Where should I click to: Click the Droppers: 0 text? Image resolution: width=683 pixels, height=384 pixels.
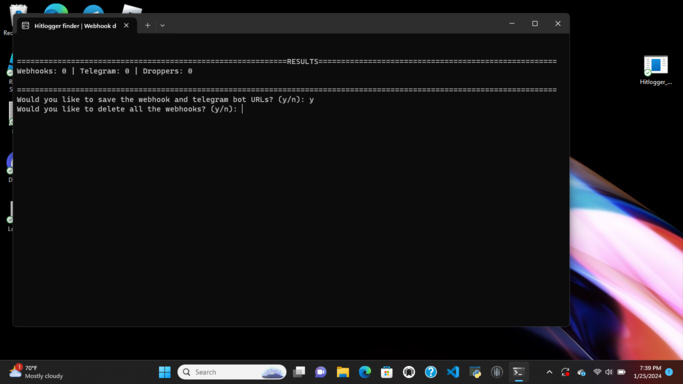[x=167, y=71]
